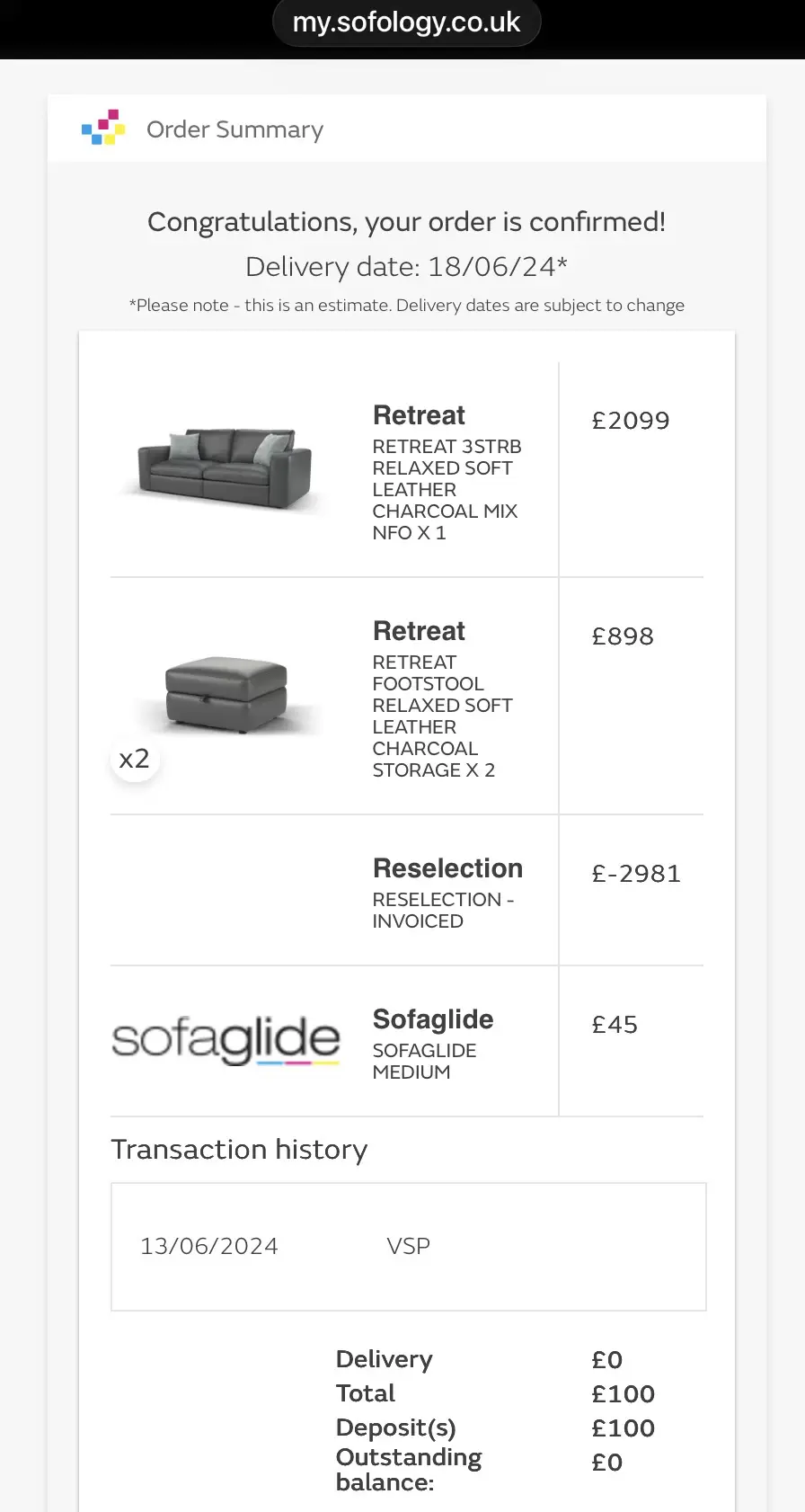This screenshot has height=1512, width=805.
Task: Click the Reselection item heading
Action: pyautogui.click(x=447, y=868)
